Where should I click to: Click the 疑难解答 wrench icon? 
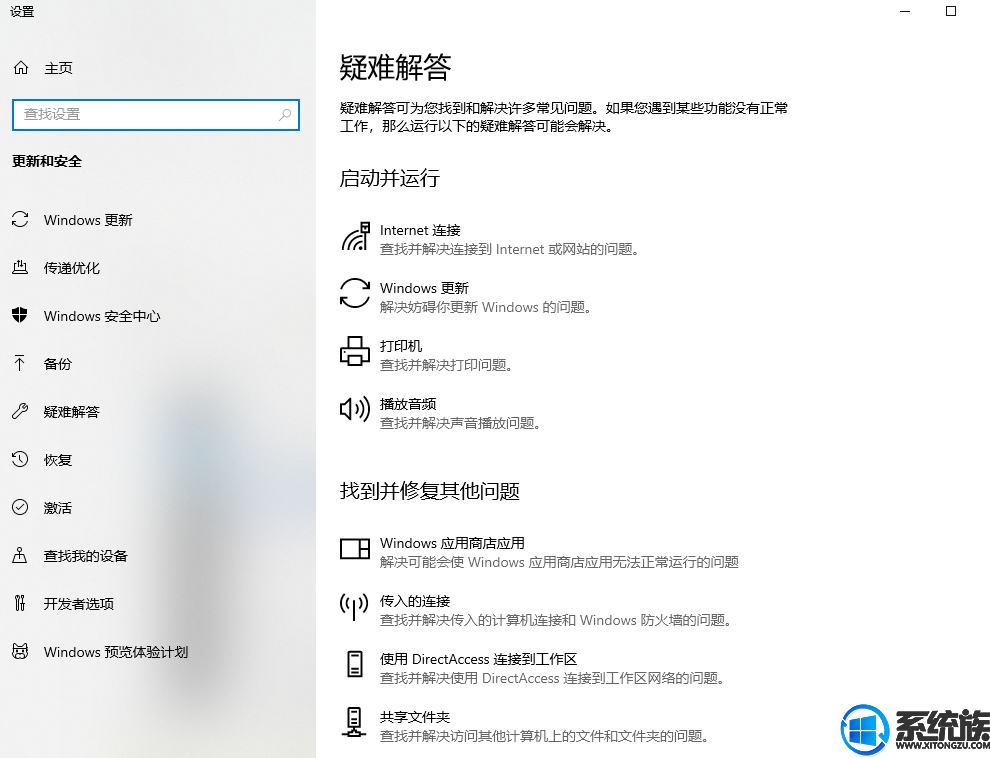point(20,412)
